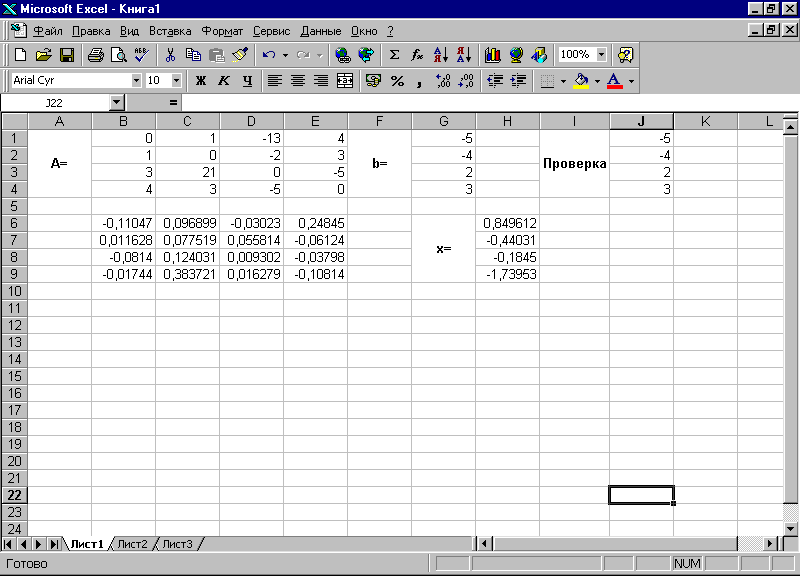Expand the 100% zoom dropdown
This screenshot has height=576, width=800.
point(602,55)
